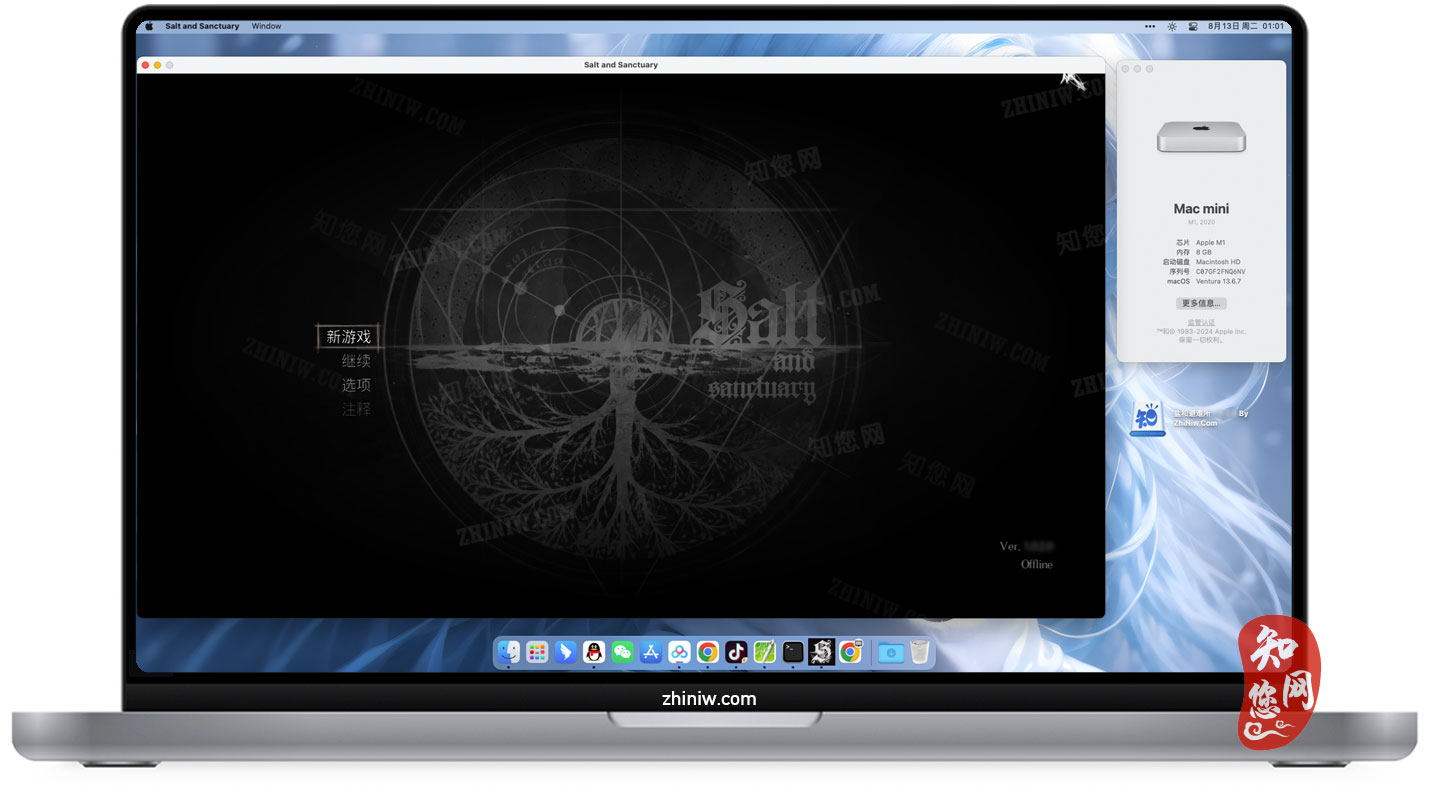1429x797 pixels.
Task: Close the Salt and Sanctuary window
Action: pyautogui.click(x=145, y=65)
